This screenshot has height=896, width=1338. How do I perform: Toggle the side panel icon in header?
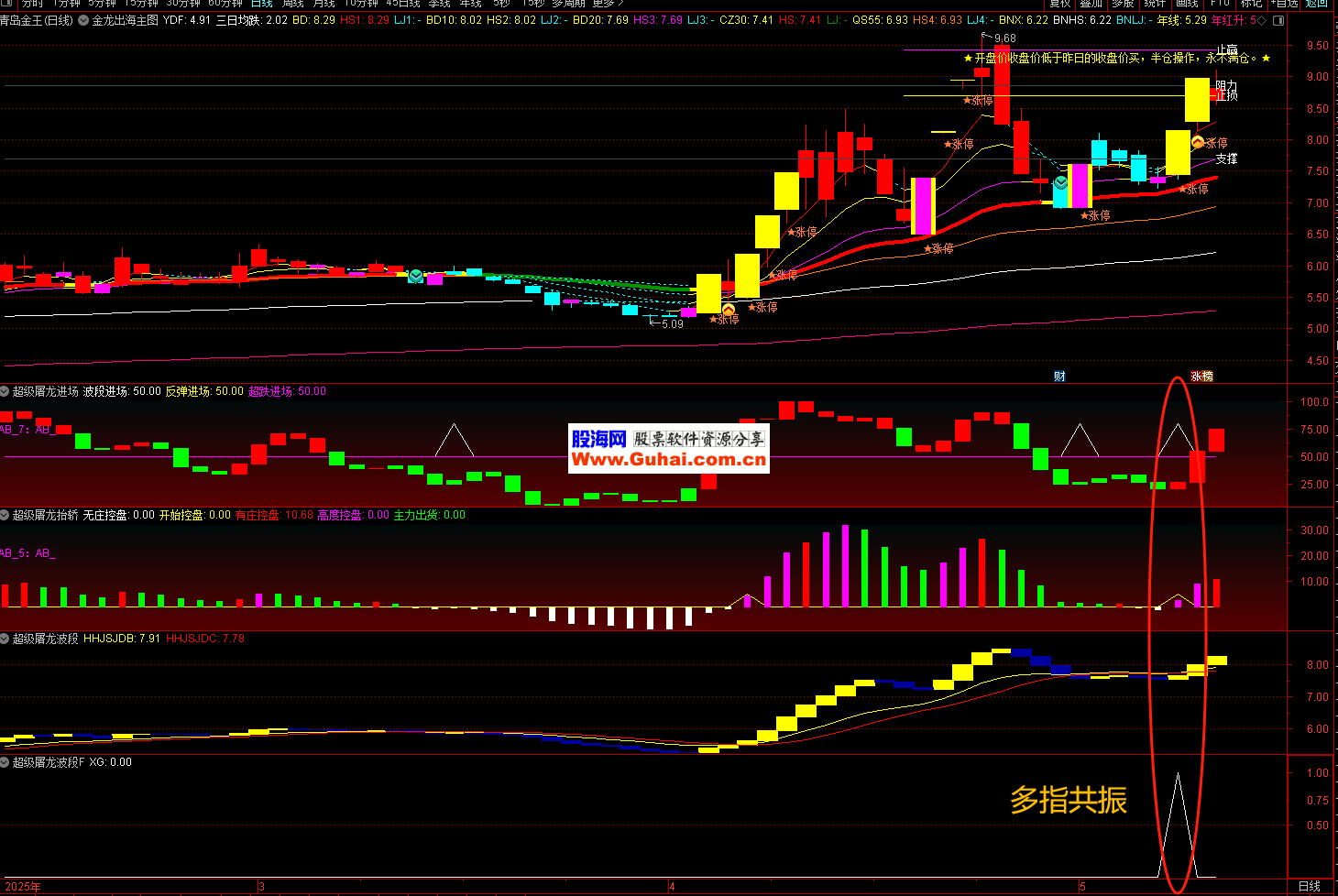coord(1279,20)
